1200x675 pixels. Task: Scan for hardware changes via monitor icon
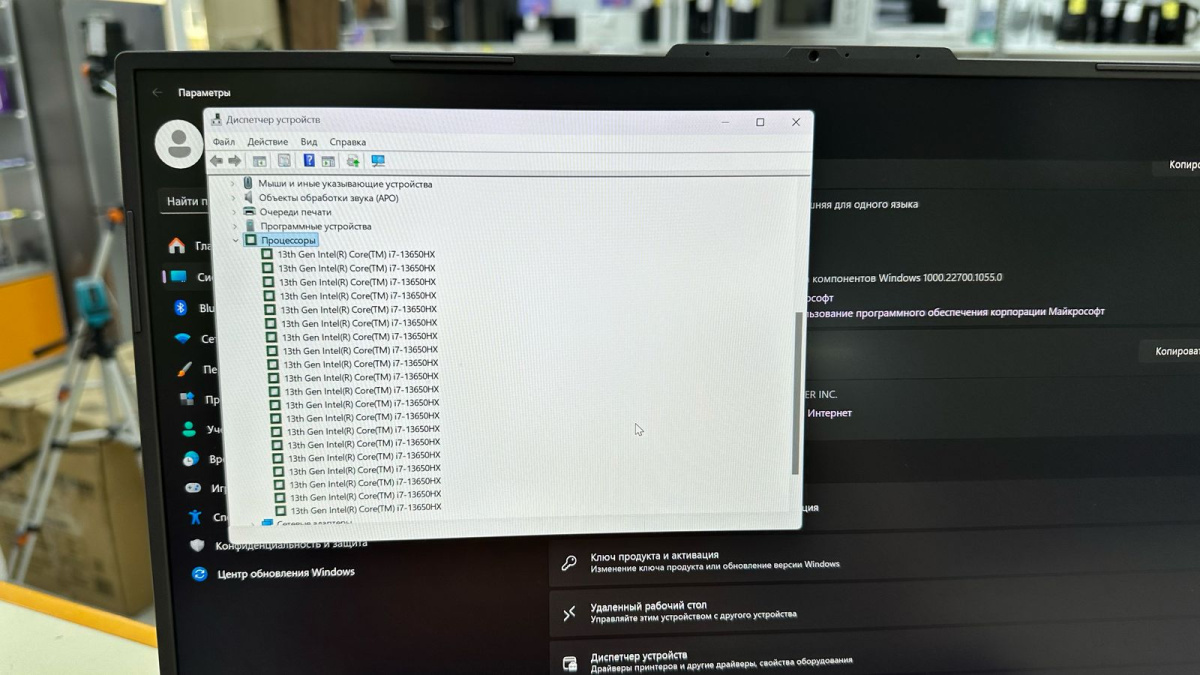click(x=378, y=161)
